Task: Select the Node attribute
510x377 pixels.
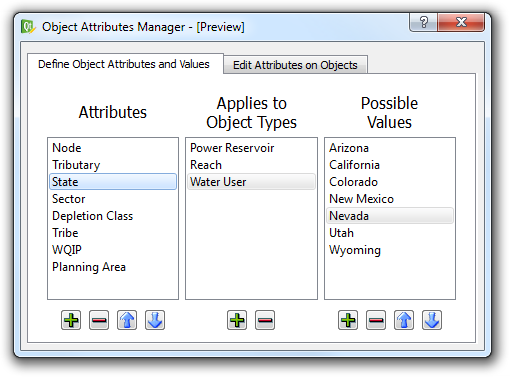Action: point(113,148)
